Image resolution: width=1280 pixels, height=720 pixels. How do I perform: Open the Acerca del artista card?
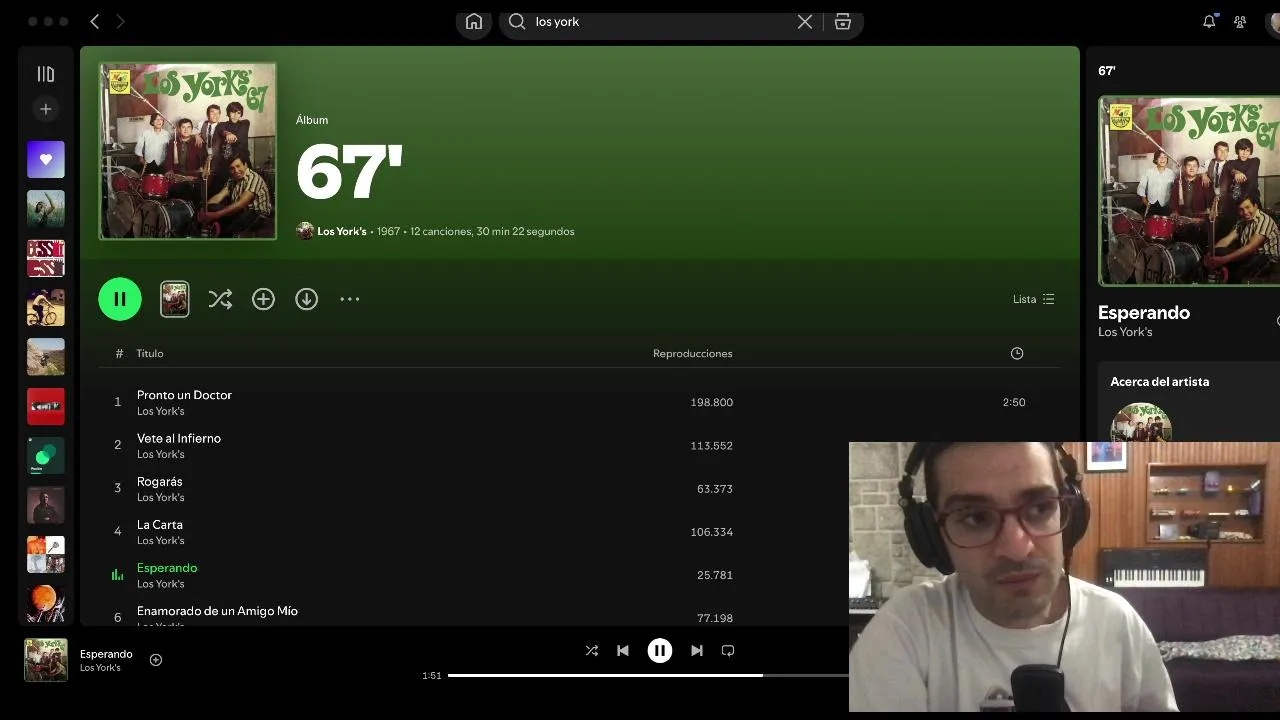[x=1189, y=404]
